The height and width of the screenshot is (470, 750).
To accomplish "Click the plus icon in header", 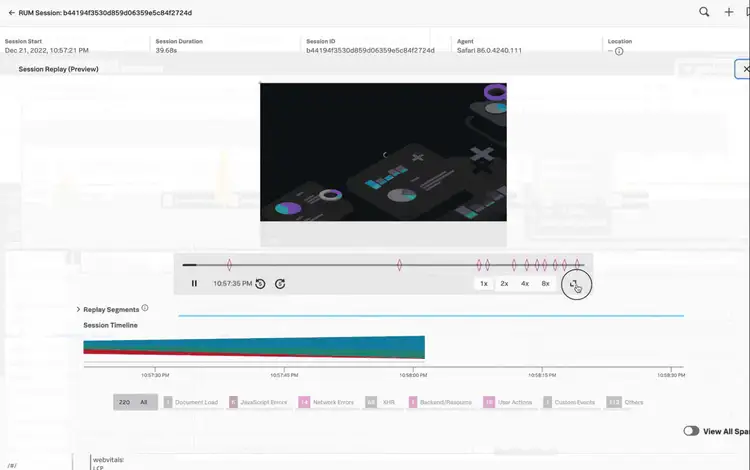I will tap(729, 13).
